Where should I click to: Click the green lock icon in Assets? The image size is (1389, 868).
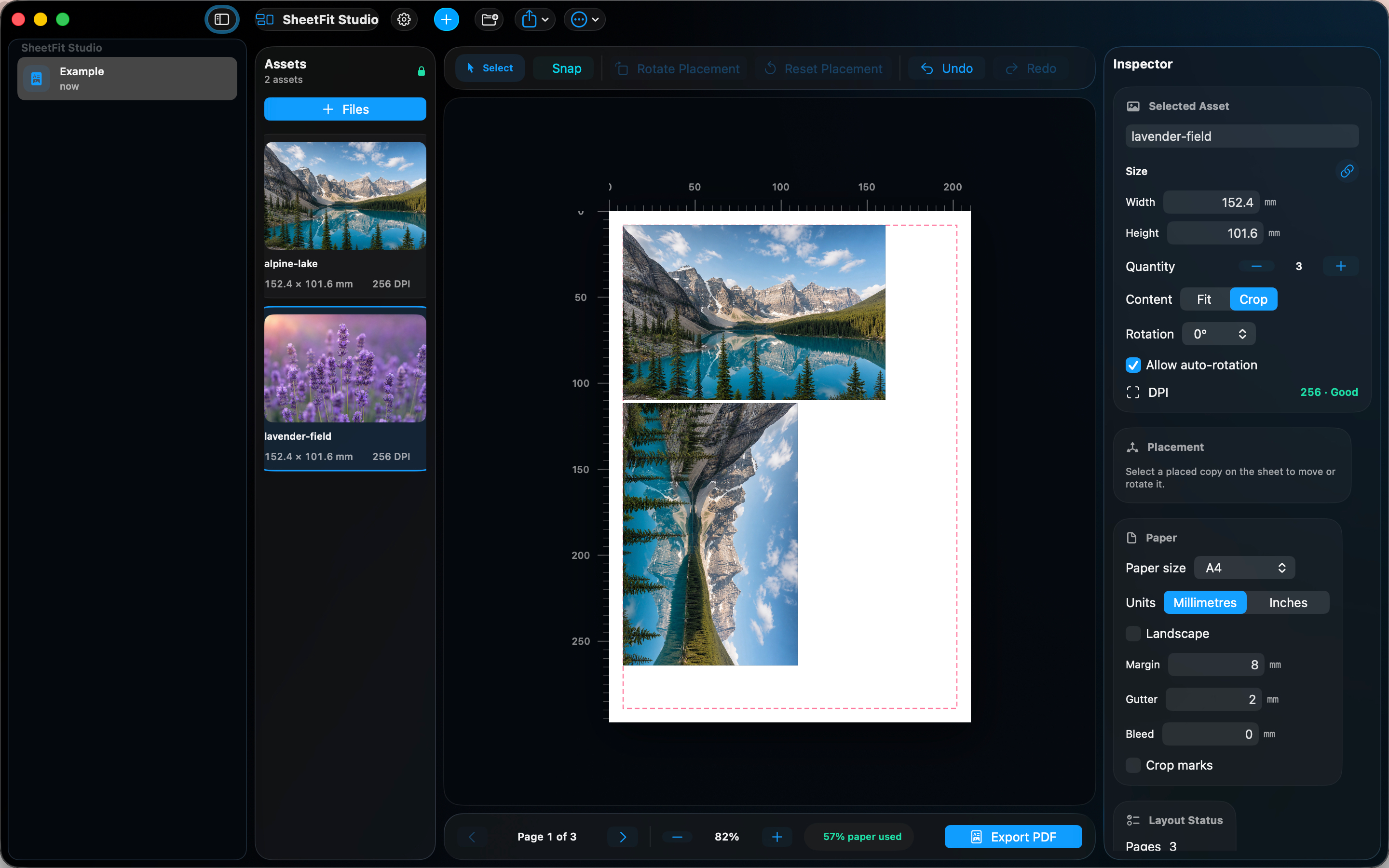coord(422,71)
